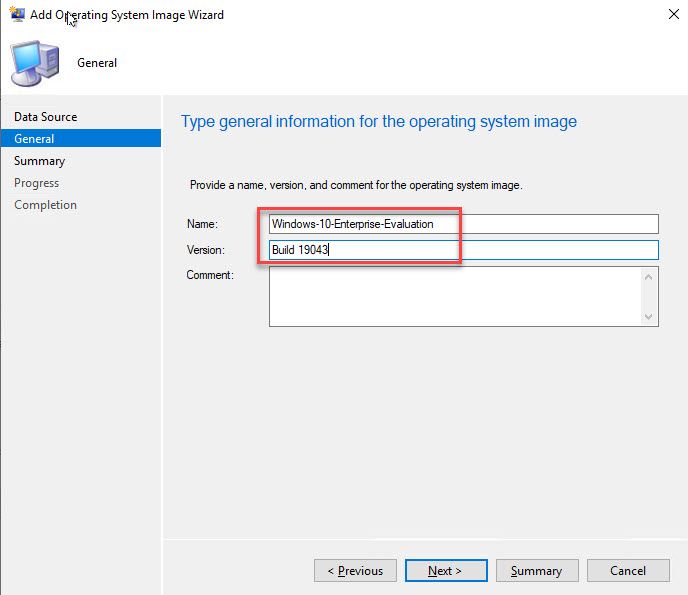Select the highlighted General step in the sidebar

point(34,139)
